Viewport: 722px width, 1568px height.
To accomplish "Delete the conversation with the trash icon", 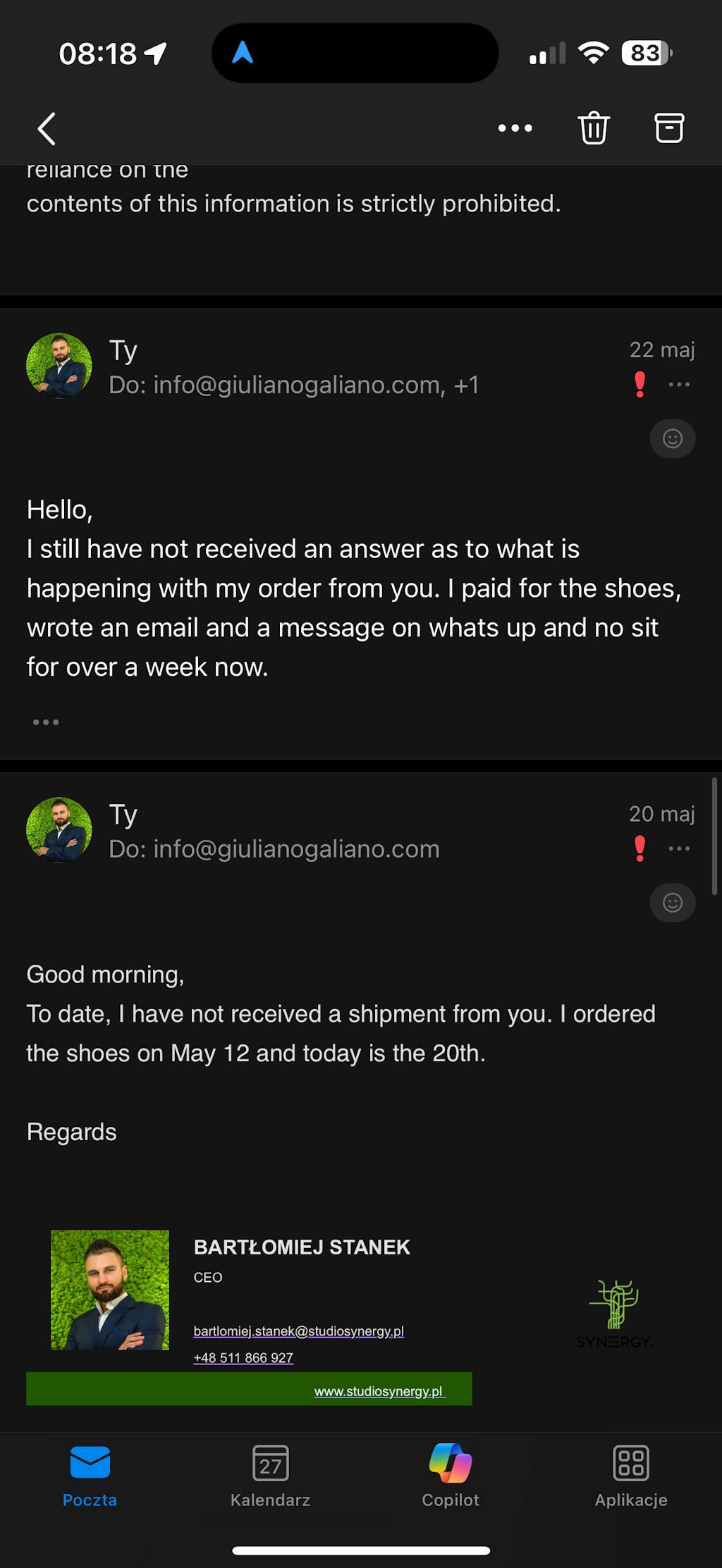I will [594, 128].
